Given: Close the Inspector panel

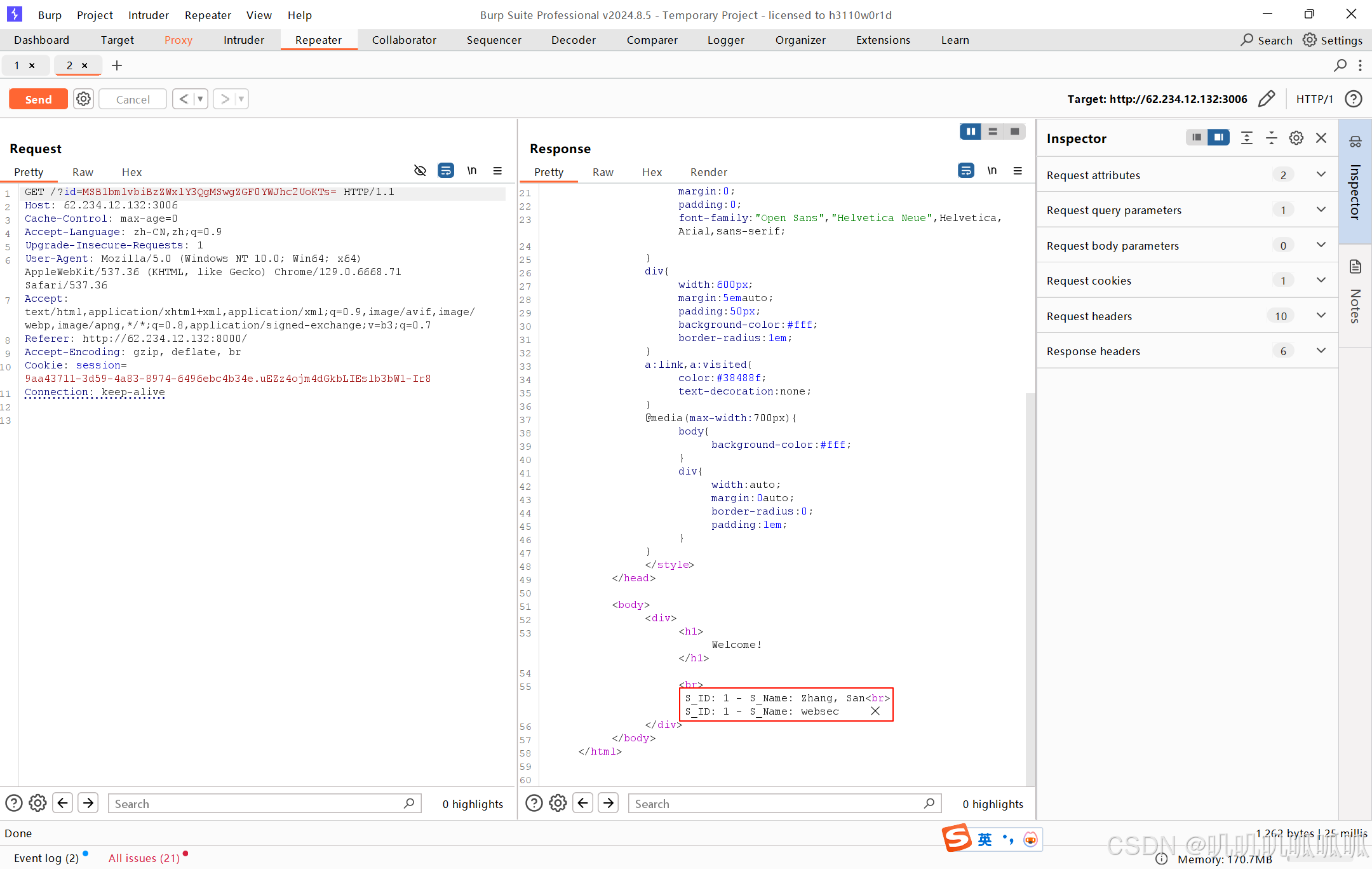Looking at the screenshot, I should [1321, 138].
